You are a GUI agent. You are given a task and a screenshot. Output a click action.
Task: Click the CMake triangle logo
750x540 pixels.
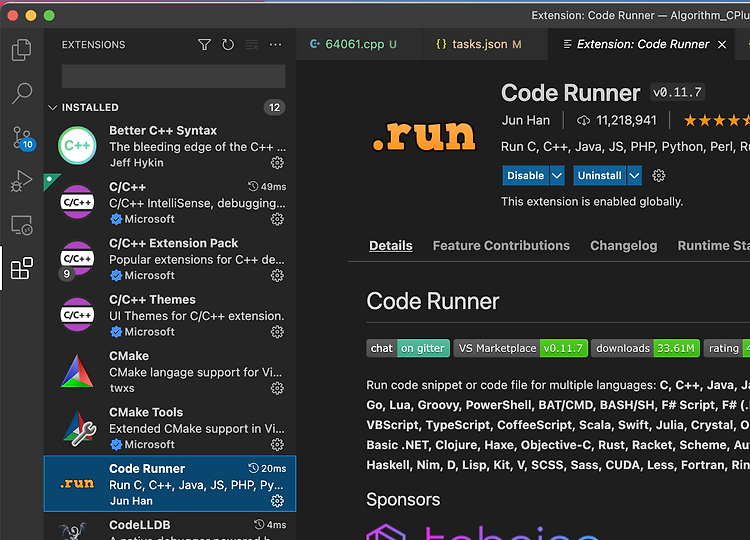[77, 371]
